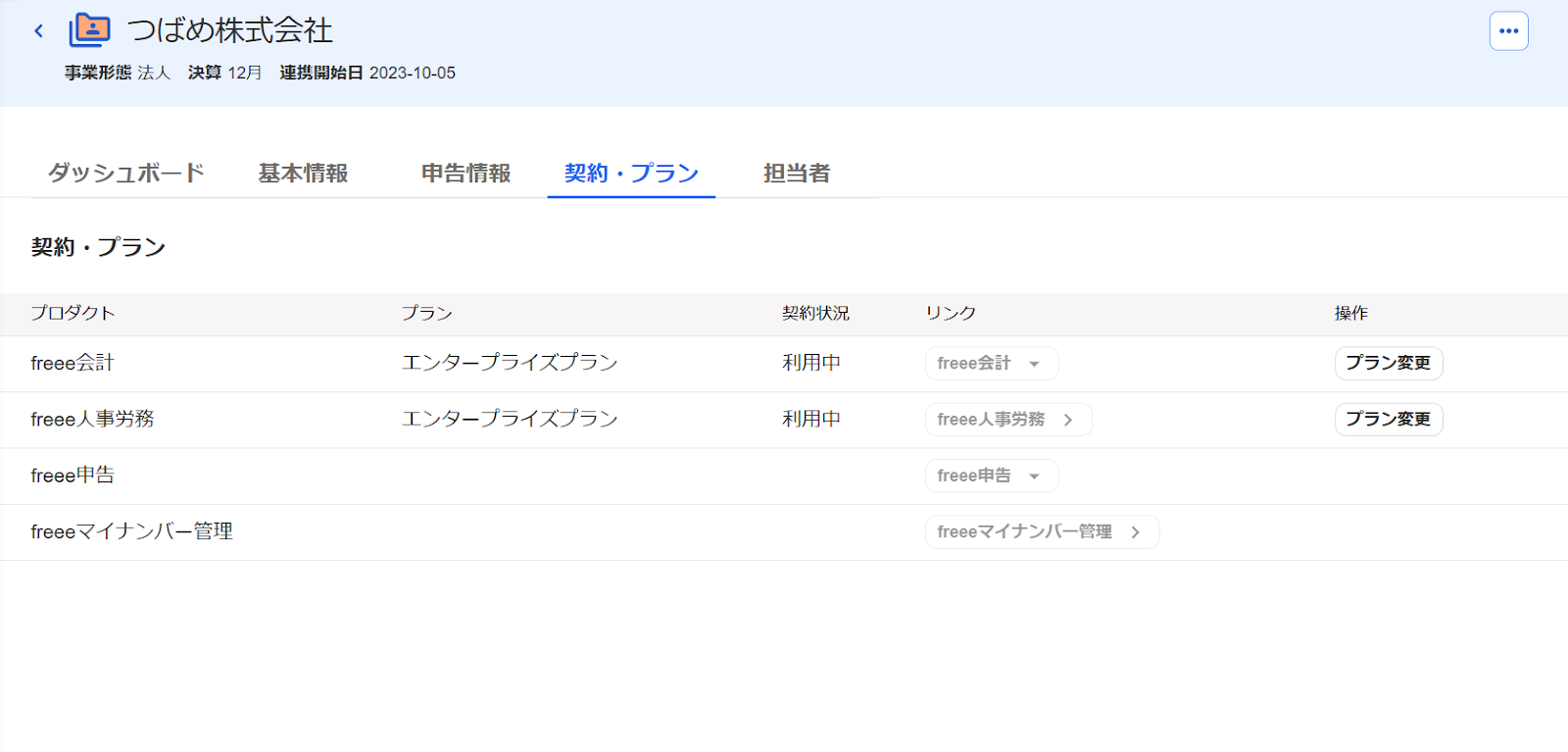Click プラン変更 for freee人事労務
The width and height of the screenshot is (1568, 752).
coord(1389,419)
